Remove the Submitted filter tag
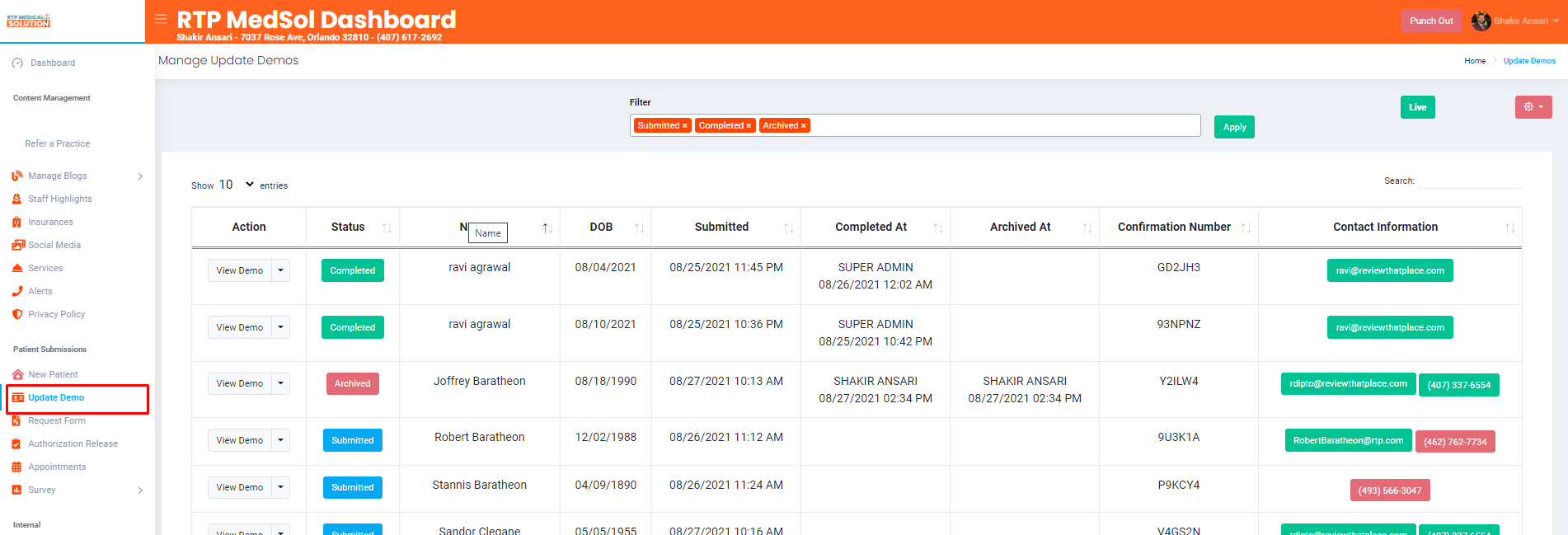The height and width of the screenshot is (535, 1568). pos(684,126)
